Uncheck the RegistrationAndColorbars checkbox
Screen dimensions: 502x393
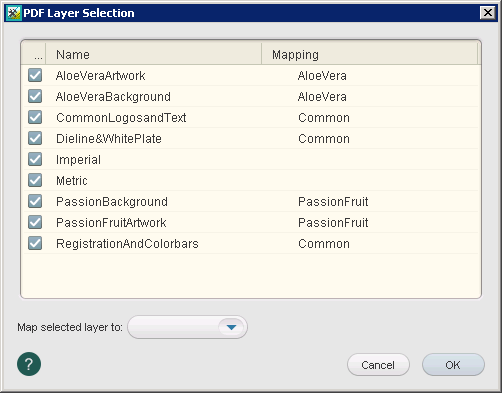[x=35, y=243]
